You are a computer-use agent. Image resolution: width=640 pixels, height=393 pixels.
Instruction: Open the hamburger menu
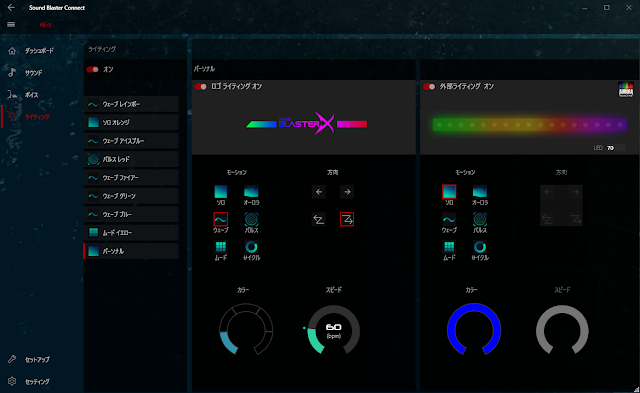(11, 24)
